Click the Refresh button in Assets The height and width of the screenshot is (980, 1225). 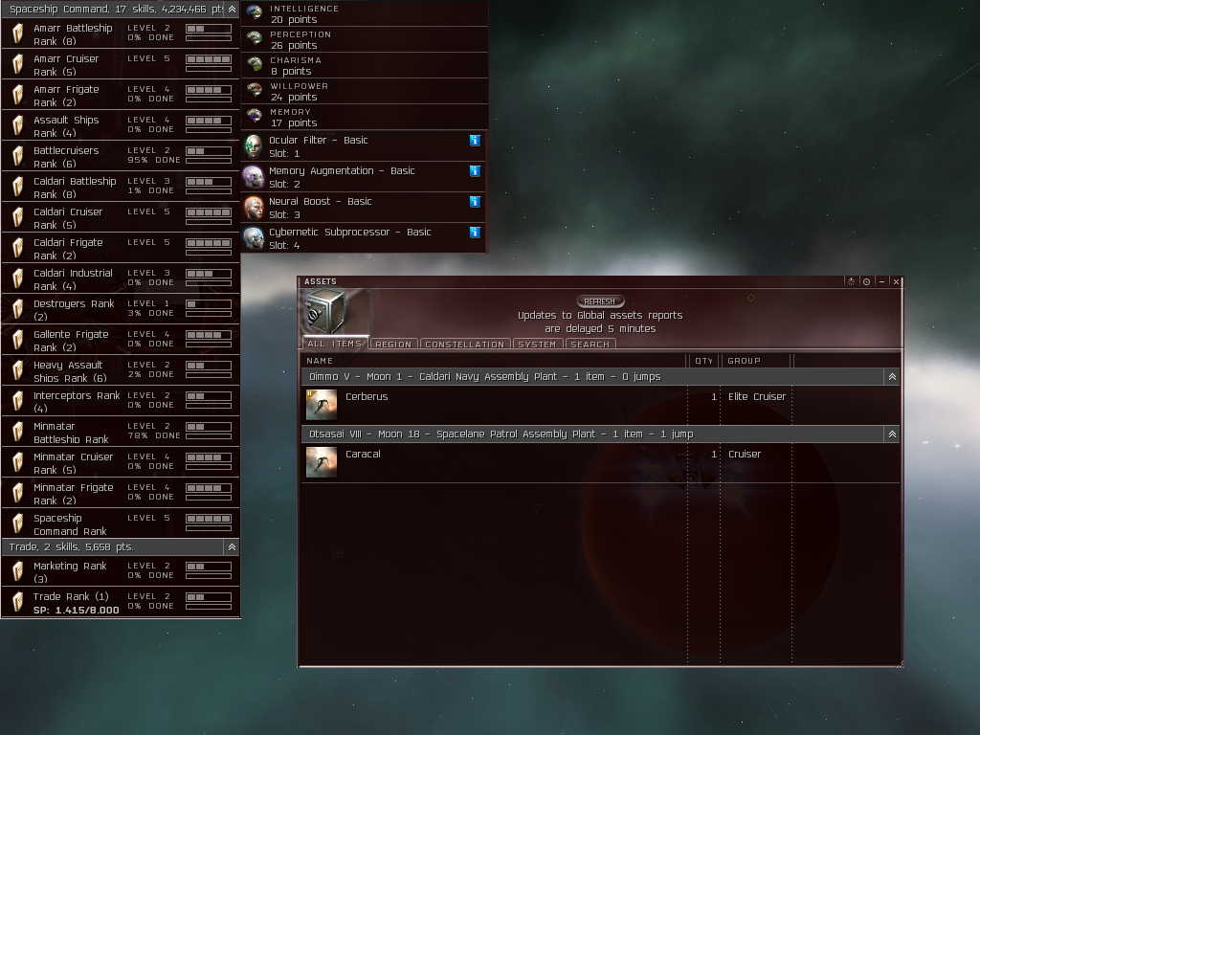tap(600, 301)
